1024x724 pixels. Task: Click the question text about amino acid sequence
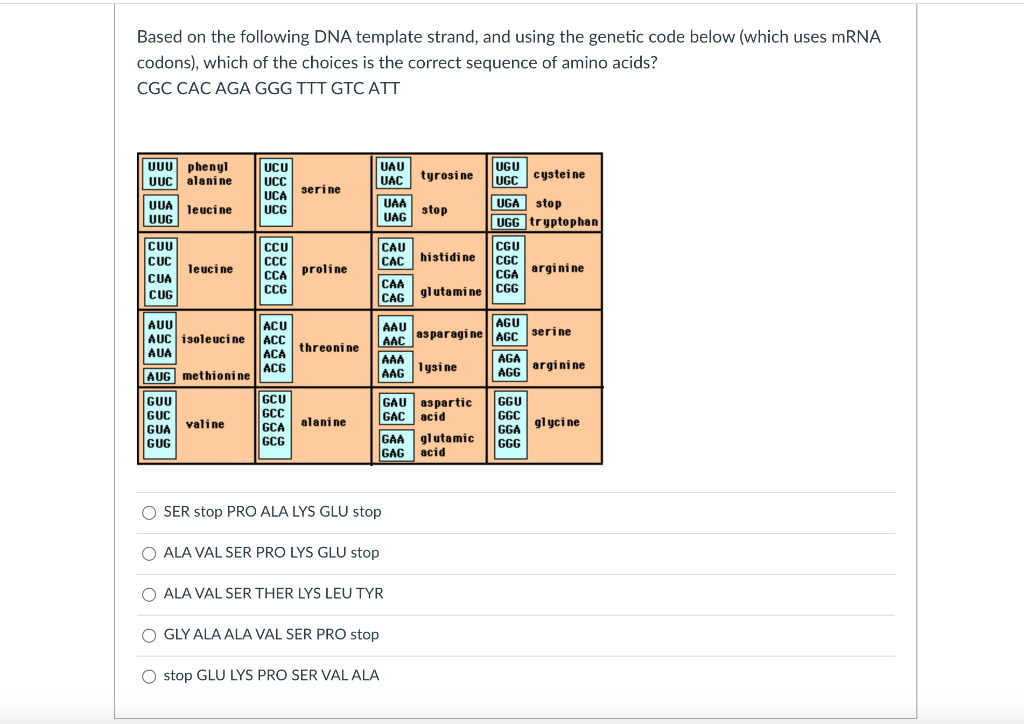[508, 49]
